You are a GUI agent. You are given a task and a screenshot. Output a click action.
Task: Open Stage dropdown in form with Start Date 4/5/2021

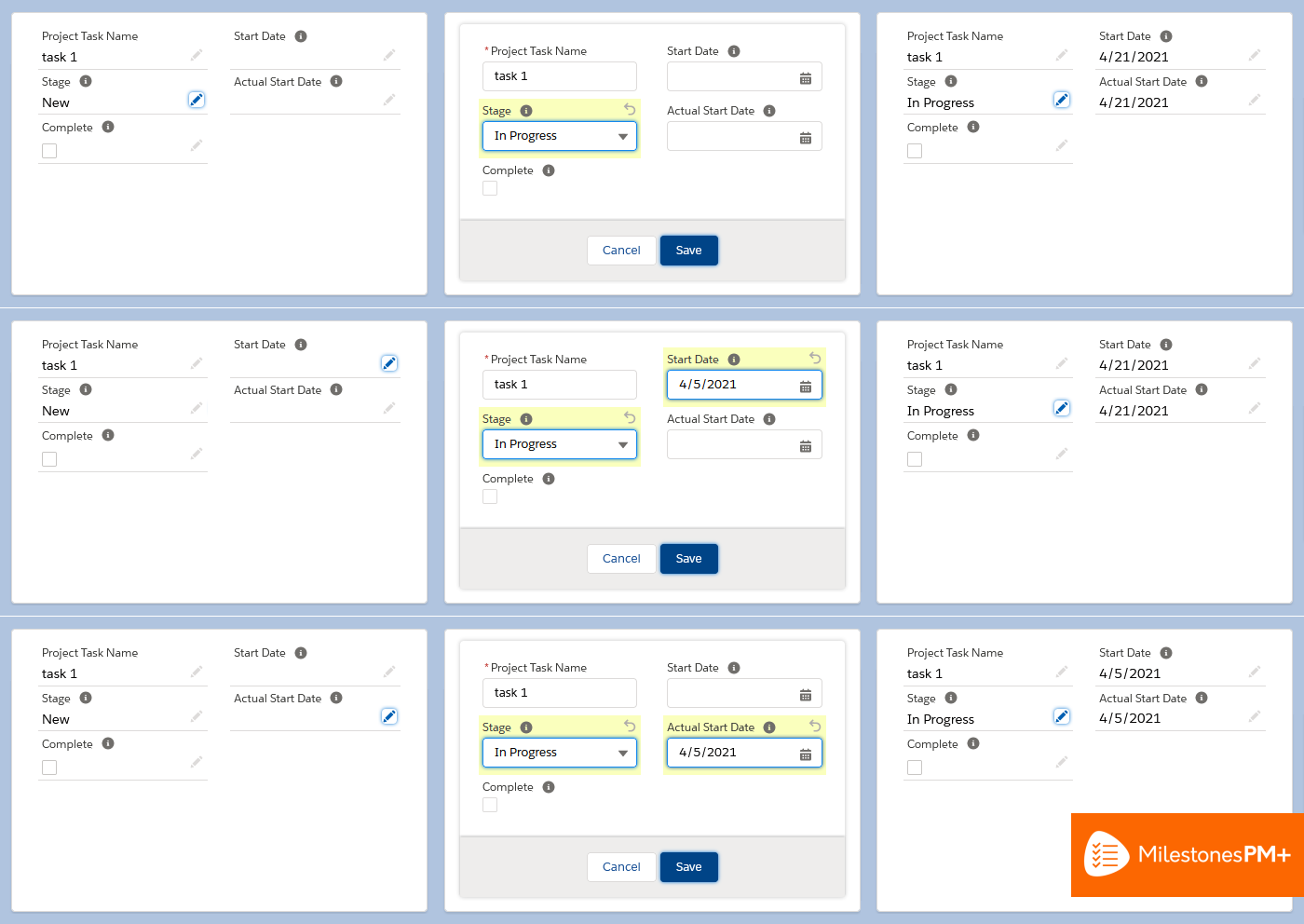560,444
